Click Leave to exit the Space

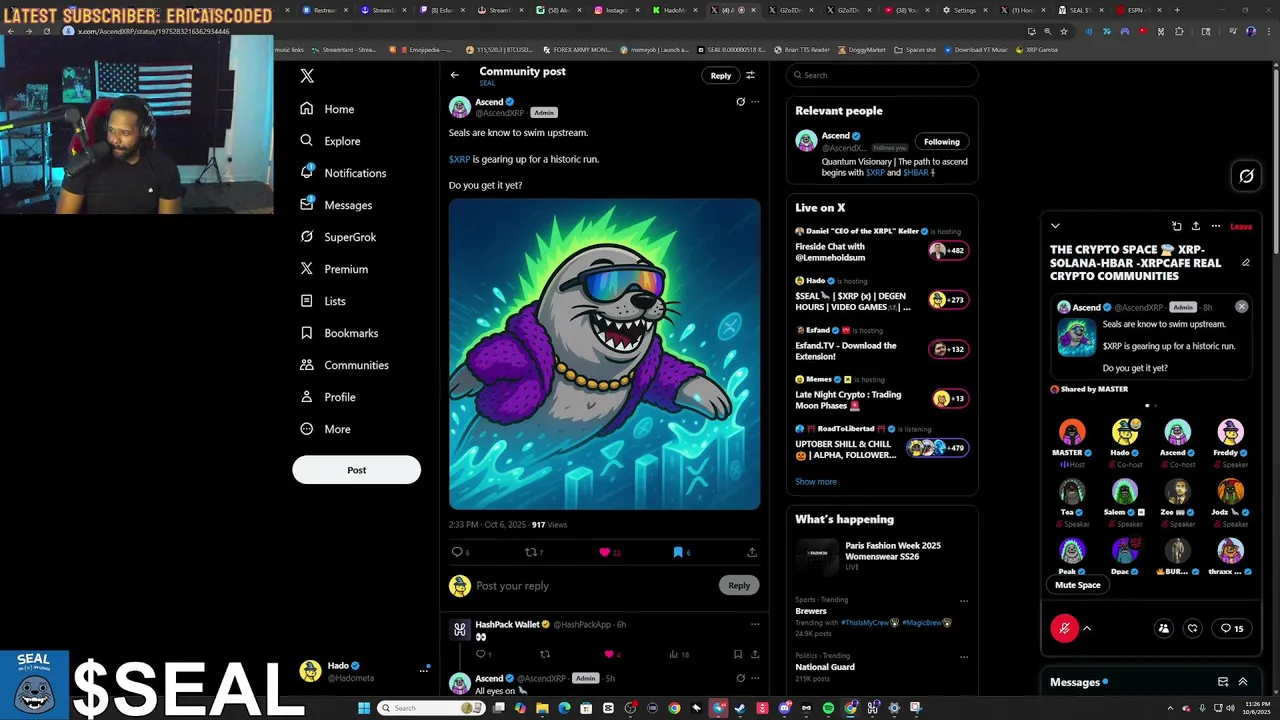click(x=1241, y=227)
